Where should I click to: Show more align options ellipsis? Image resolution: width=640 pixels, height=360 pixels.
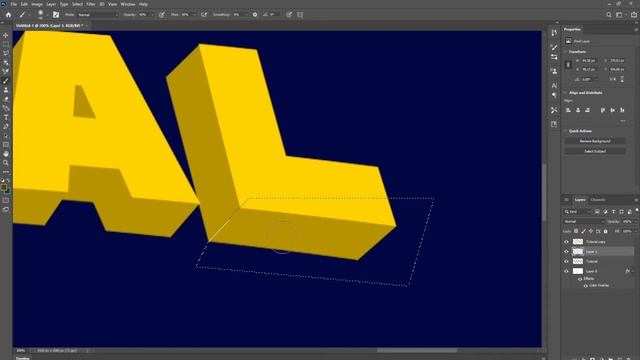point(622,121)
